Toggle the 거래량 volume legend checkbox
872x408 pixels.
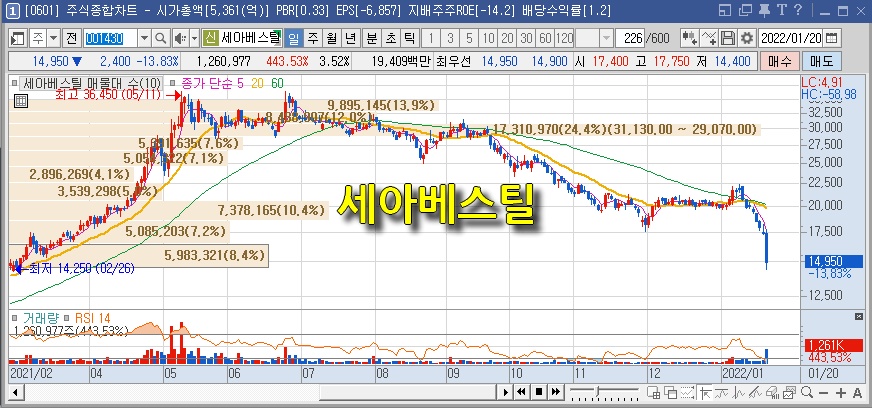(14, 318)
